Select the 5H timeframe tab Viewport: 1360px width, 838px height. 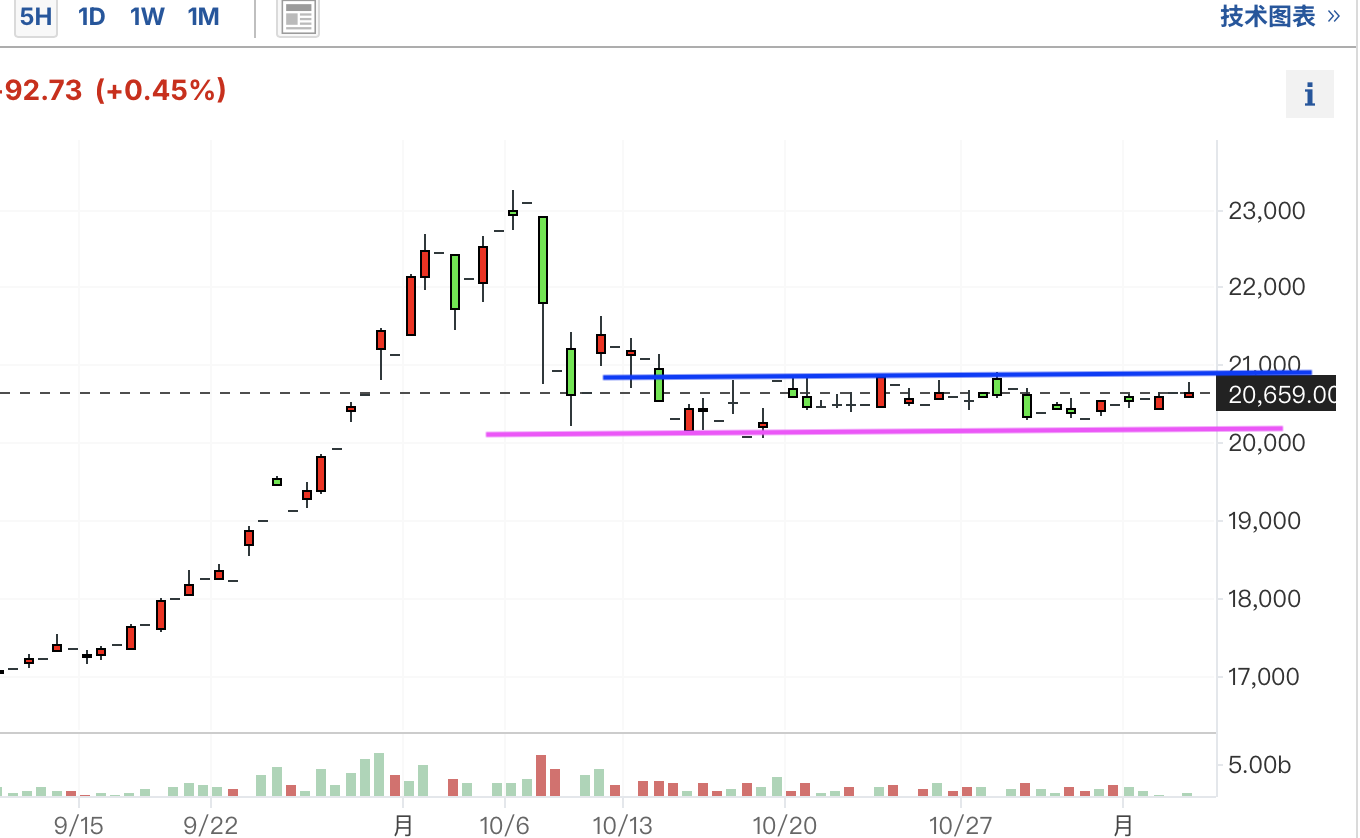(35, 17)
